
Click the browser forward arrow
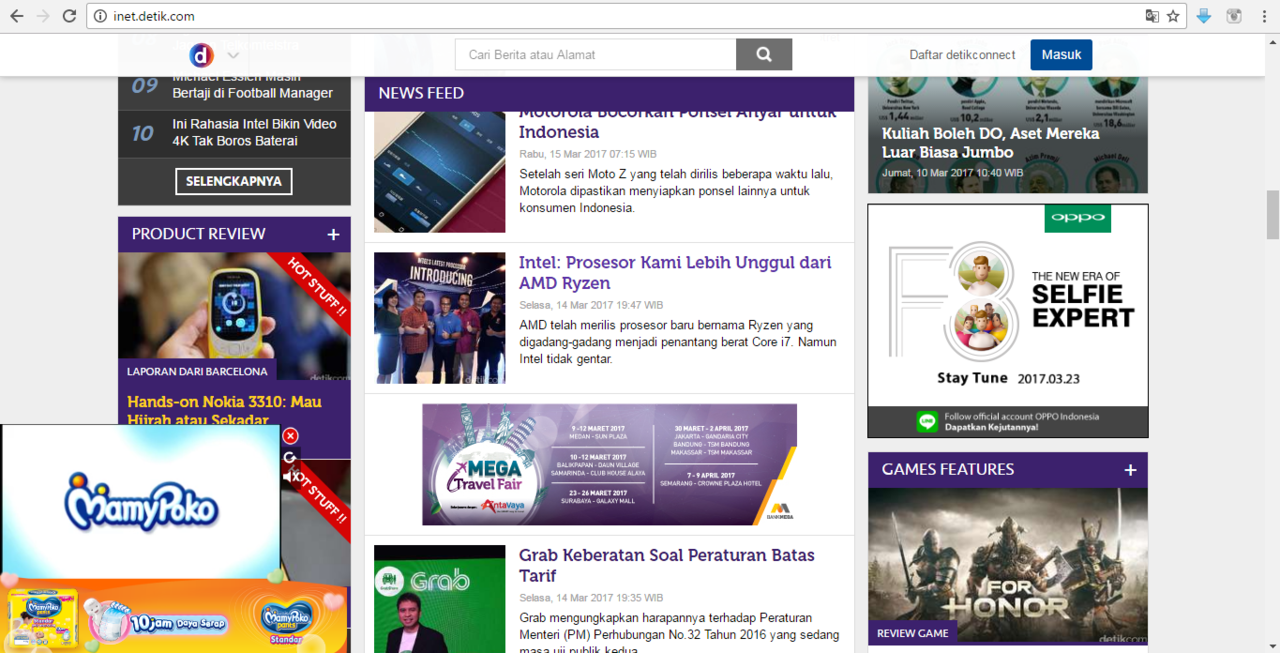[x=43, y=16]
